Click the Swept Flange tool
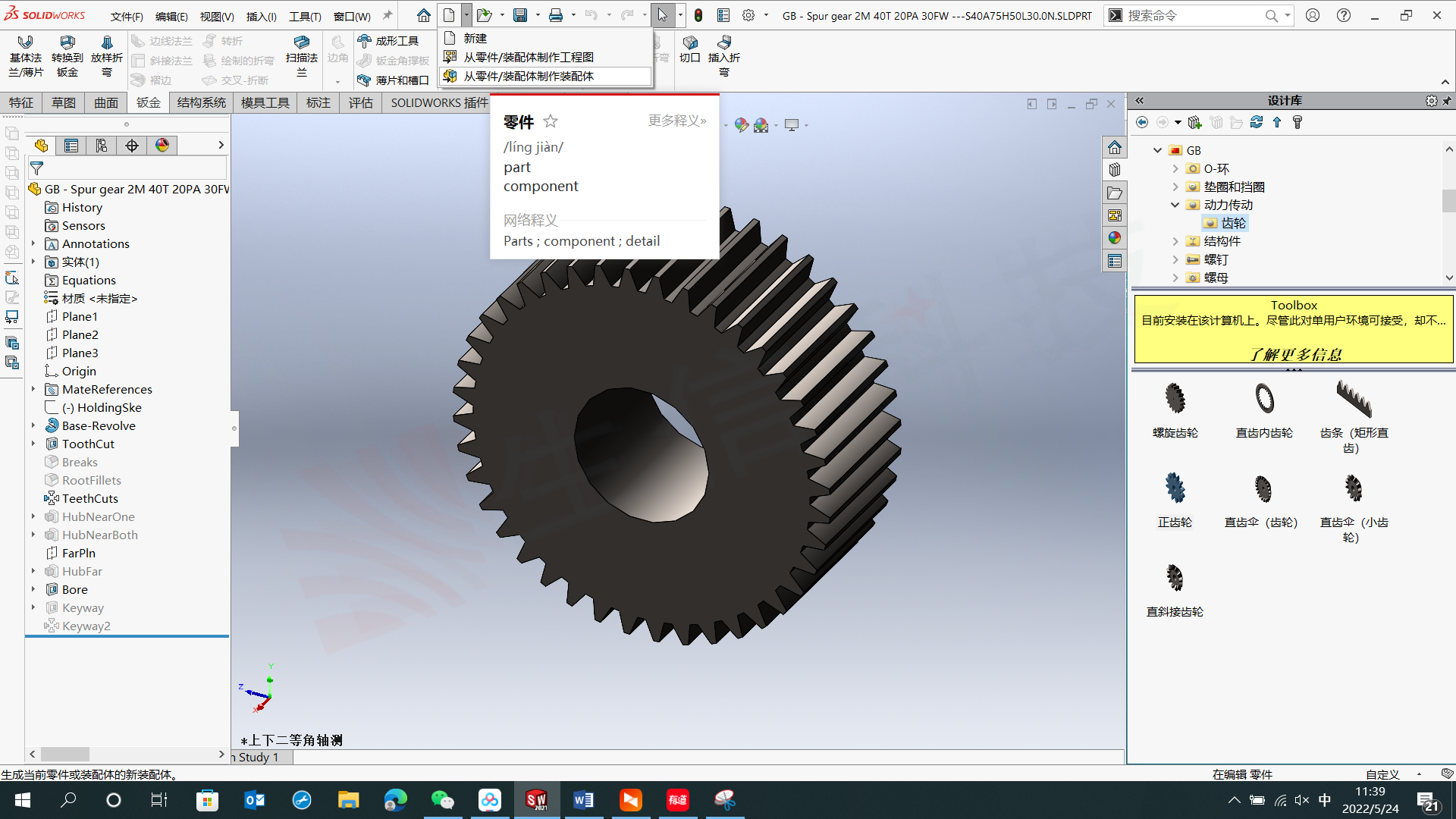The image size is (1456, 819). coord(301,56)
